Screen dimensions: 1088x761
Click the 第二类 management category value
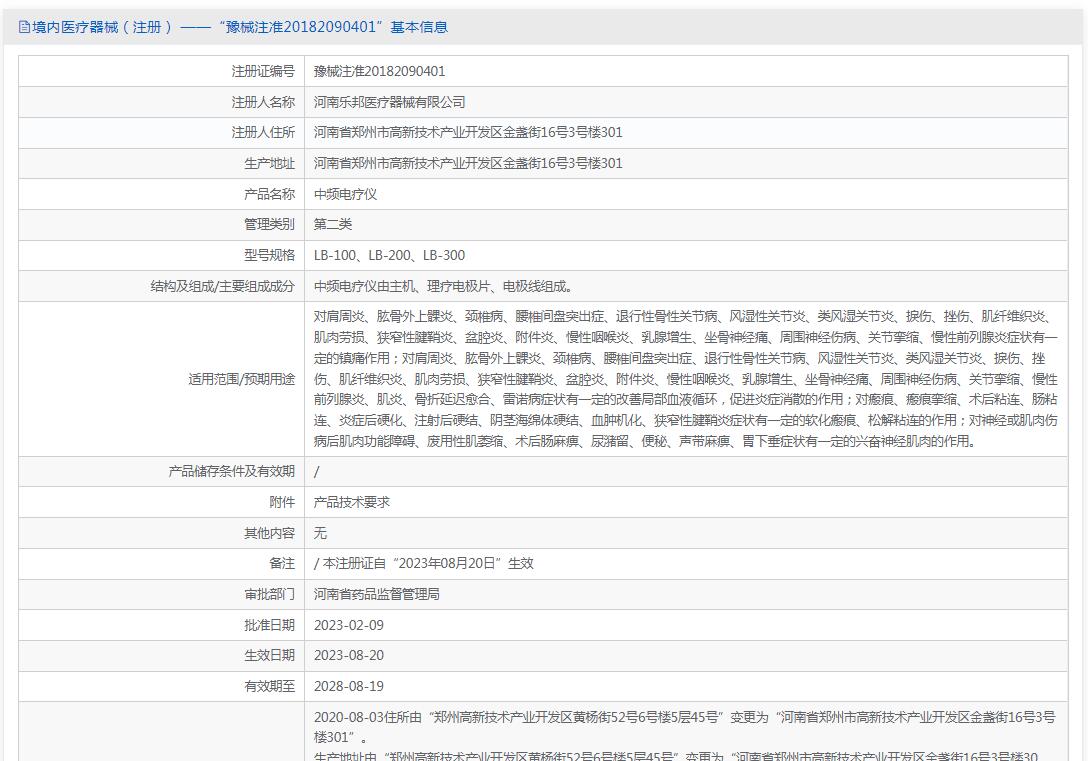pyautogui.click(x=333, y=224)
